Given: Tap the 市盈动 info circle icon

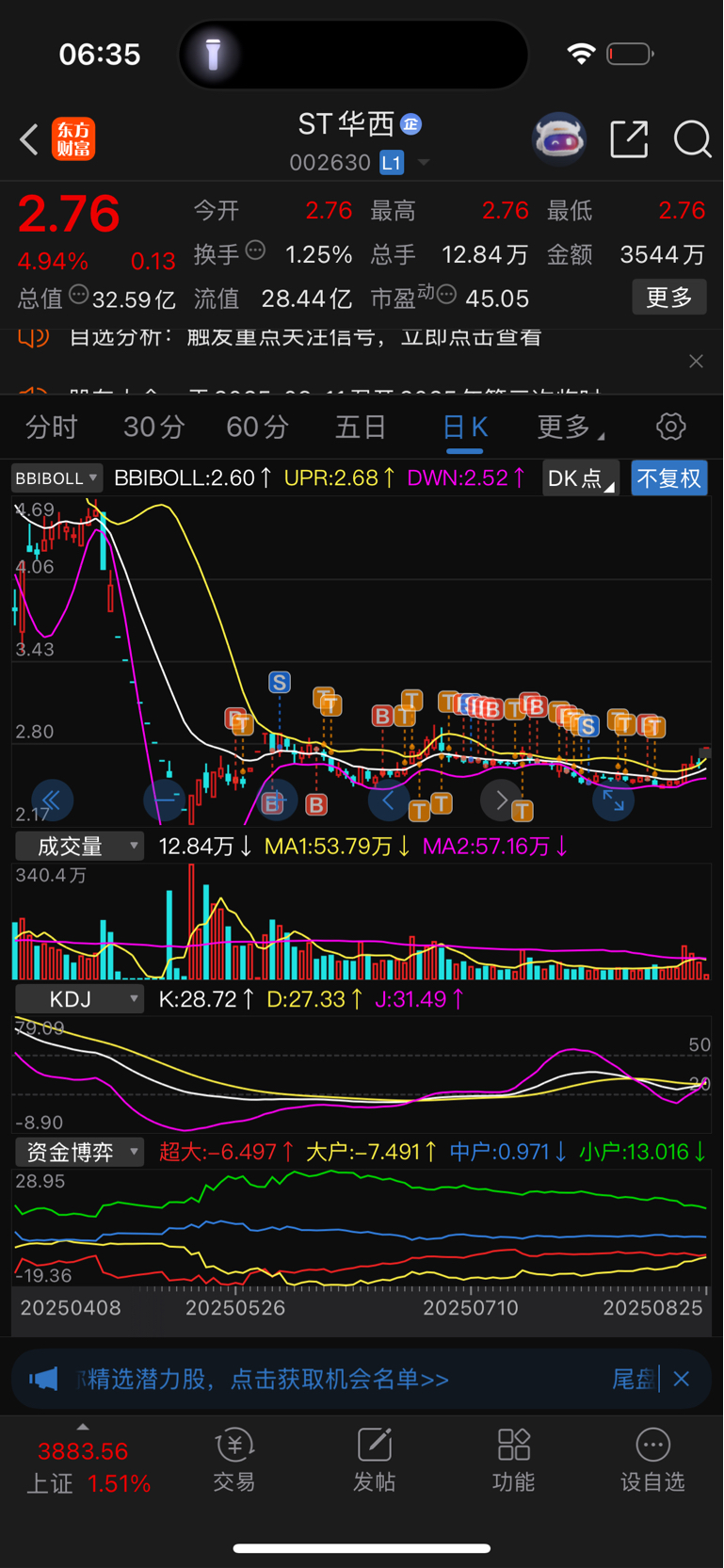Looking at the screenshot, I should pyautogui.click(x=447, y=295).
